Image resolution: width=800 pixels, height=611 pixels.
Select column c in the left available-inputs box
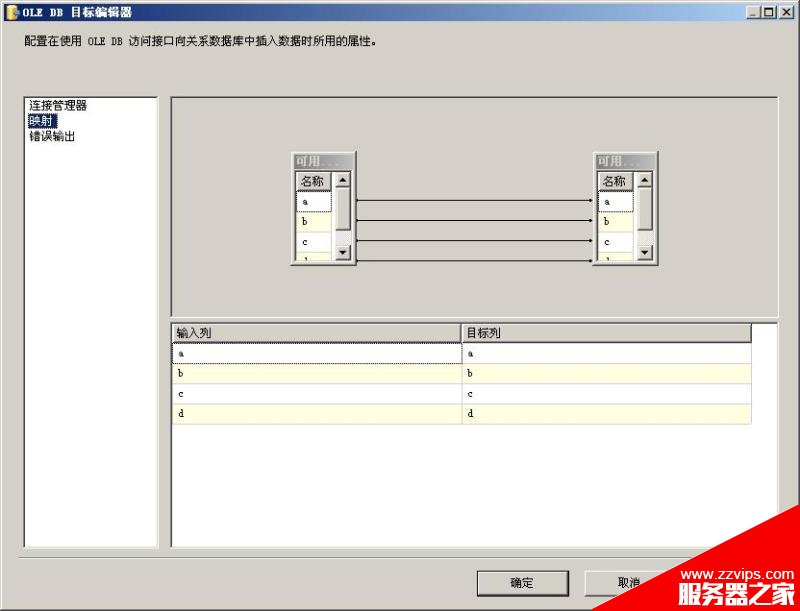pyautogui.click(x=314, y=242)
